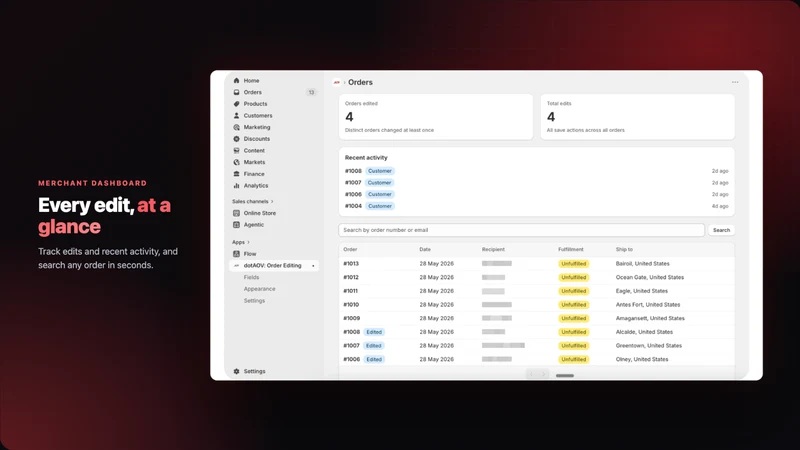Click the Finance bank icon
800x450 pixels.
(x=236, y=174)
